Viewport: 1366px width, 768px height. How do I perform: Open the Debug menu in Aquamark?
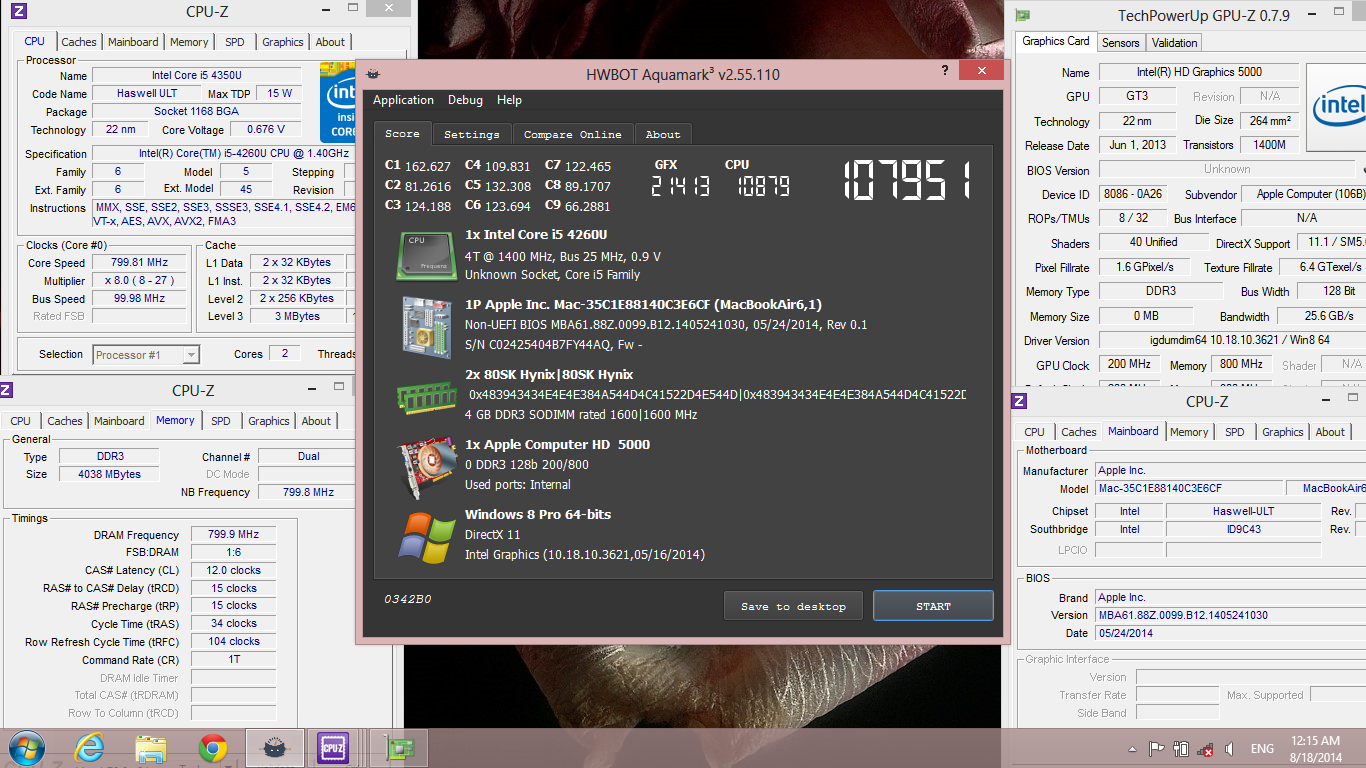(x=465, y=100)
